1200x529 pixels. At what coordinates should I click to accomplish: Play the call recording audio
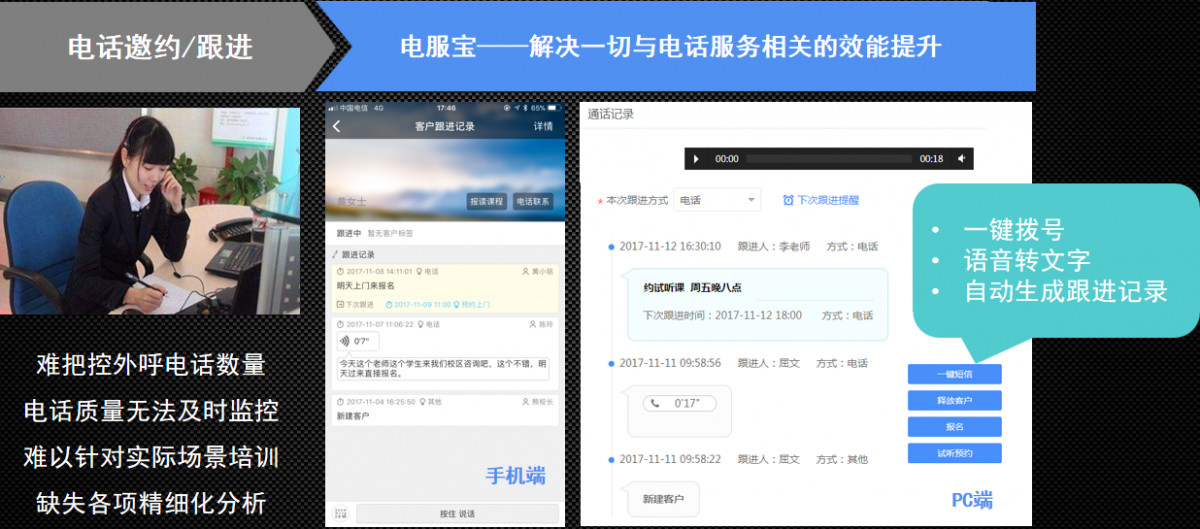697,159
